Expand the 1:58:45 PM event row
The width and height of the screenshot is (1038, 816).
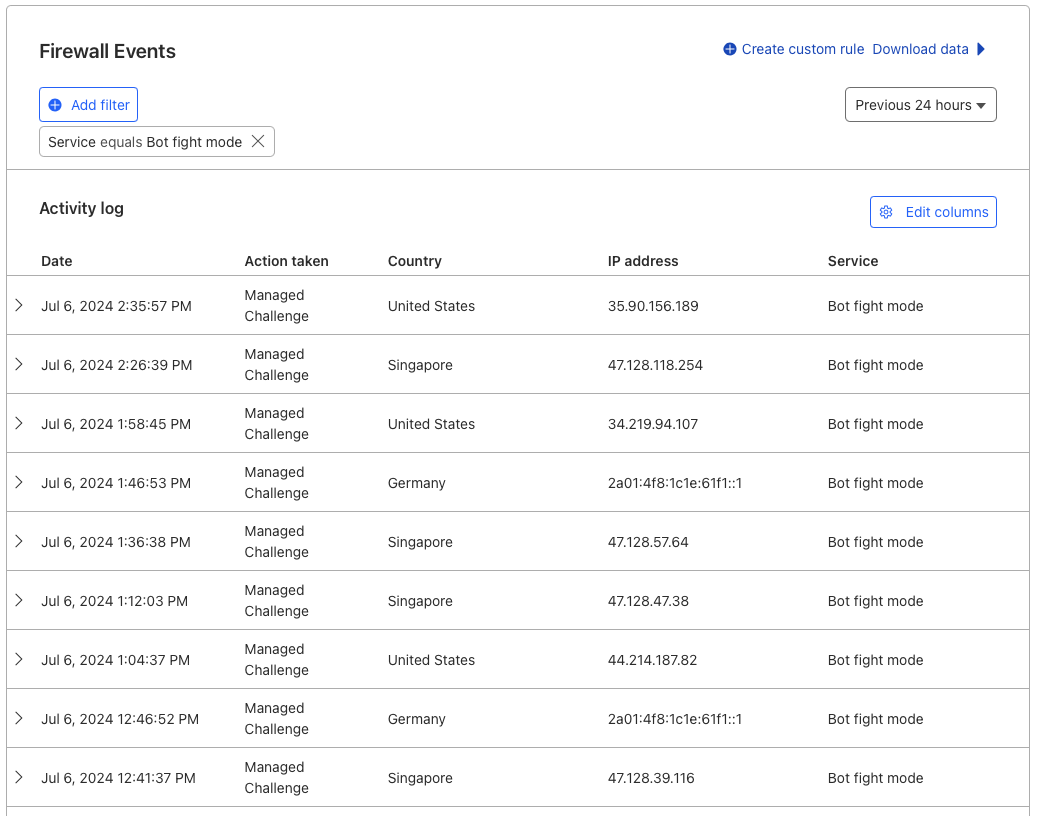click(x=19, y=423)
